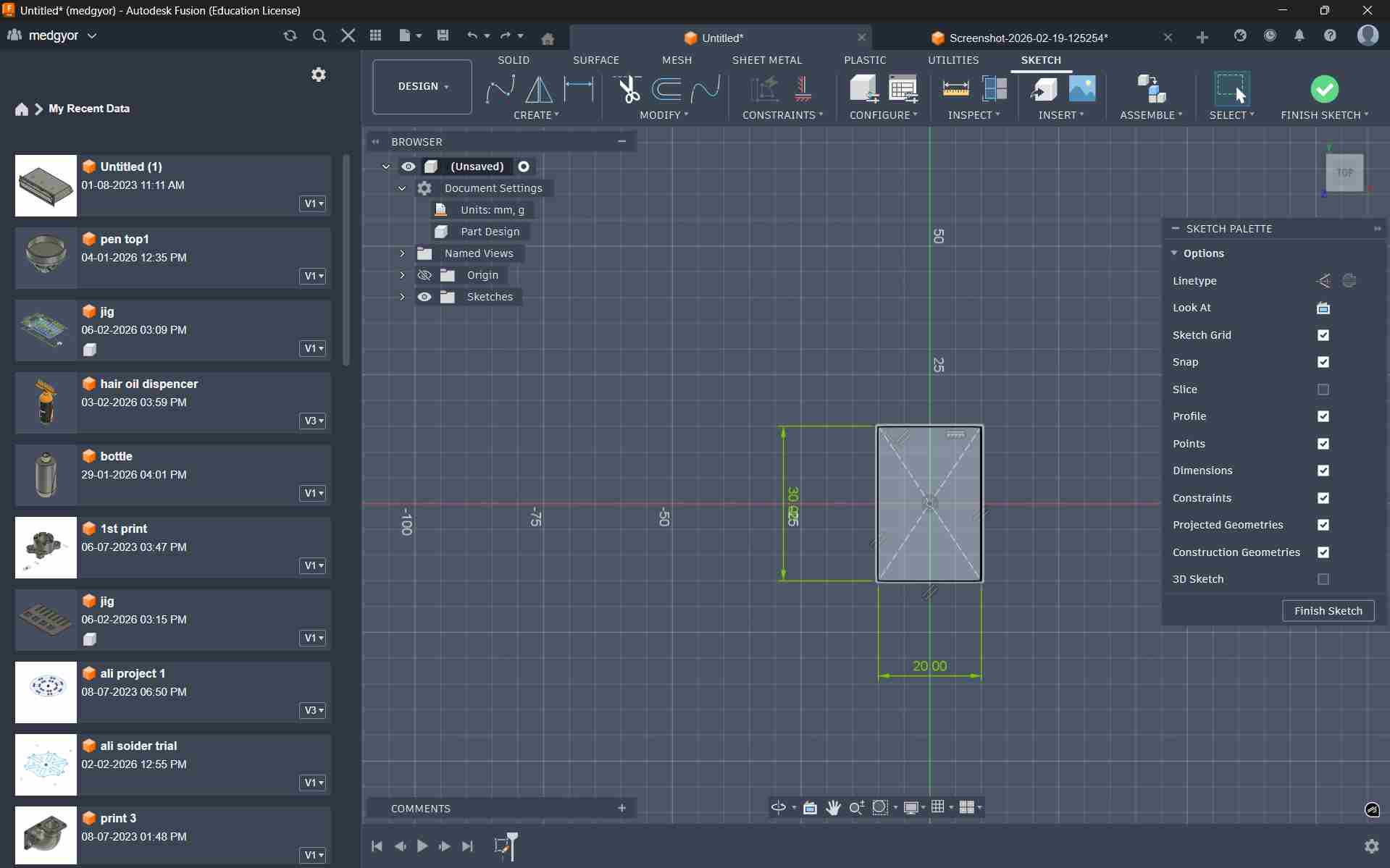Click the Measure ruler icon

[955, 89]
